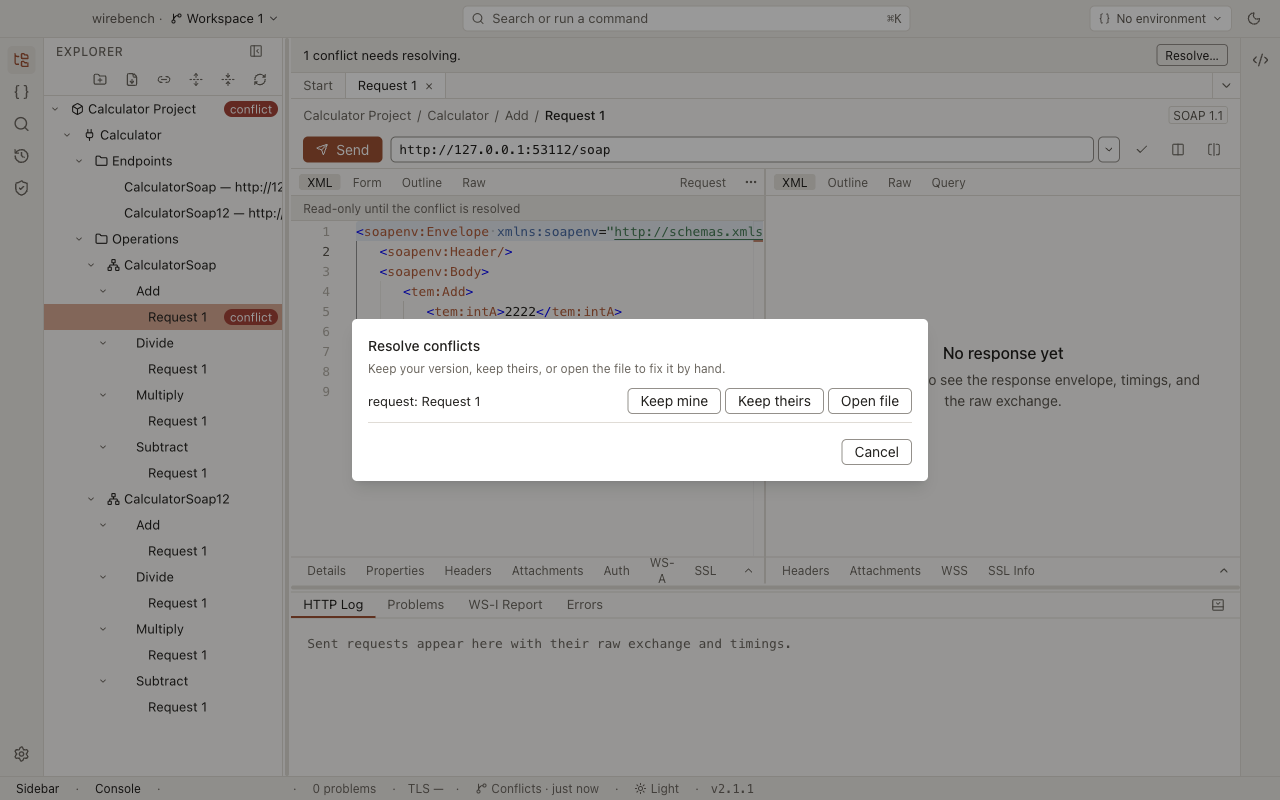The height and width of the screenshot is (800, 1280).
Task: Collapse the Endpoints folder
Action: (80, 161)
